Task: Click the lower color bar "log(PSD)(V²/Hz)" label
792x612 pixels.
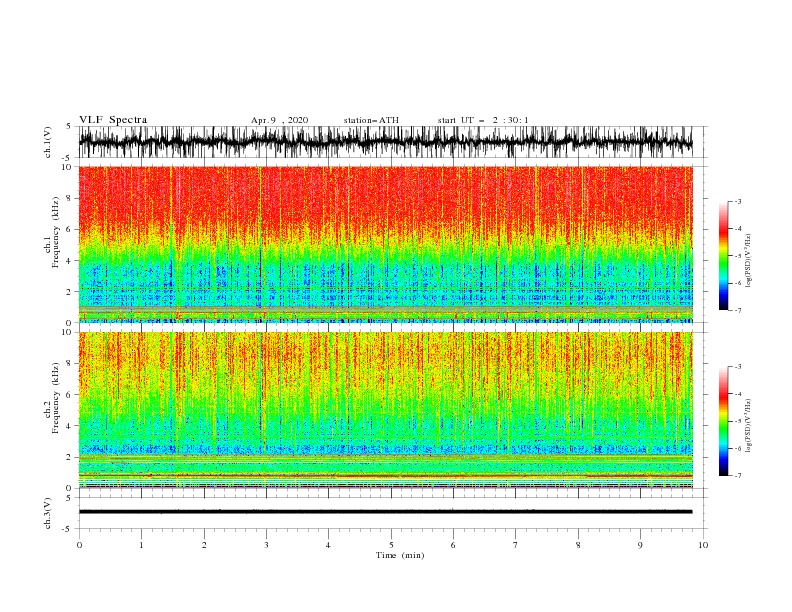Action: pos(749,425)
